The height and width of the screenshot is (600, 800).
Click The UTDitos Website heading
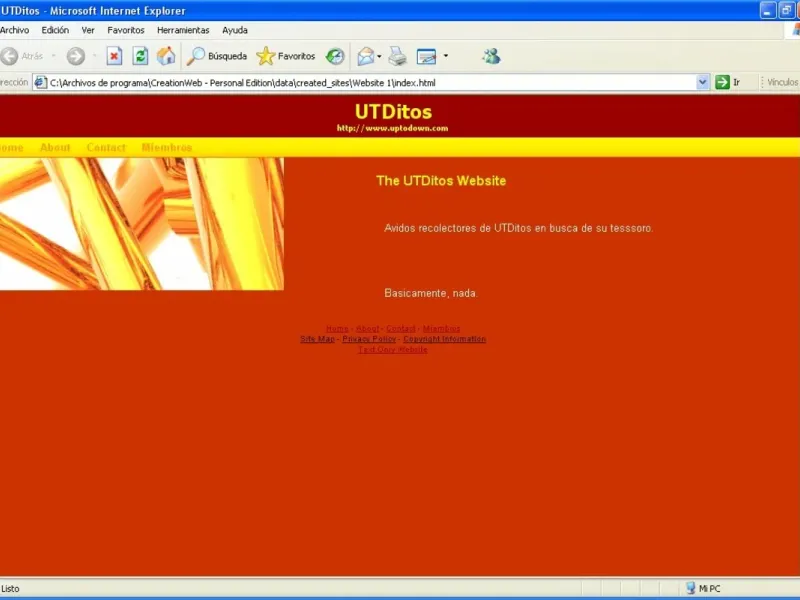point(441,181)
